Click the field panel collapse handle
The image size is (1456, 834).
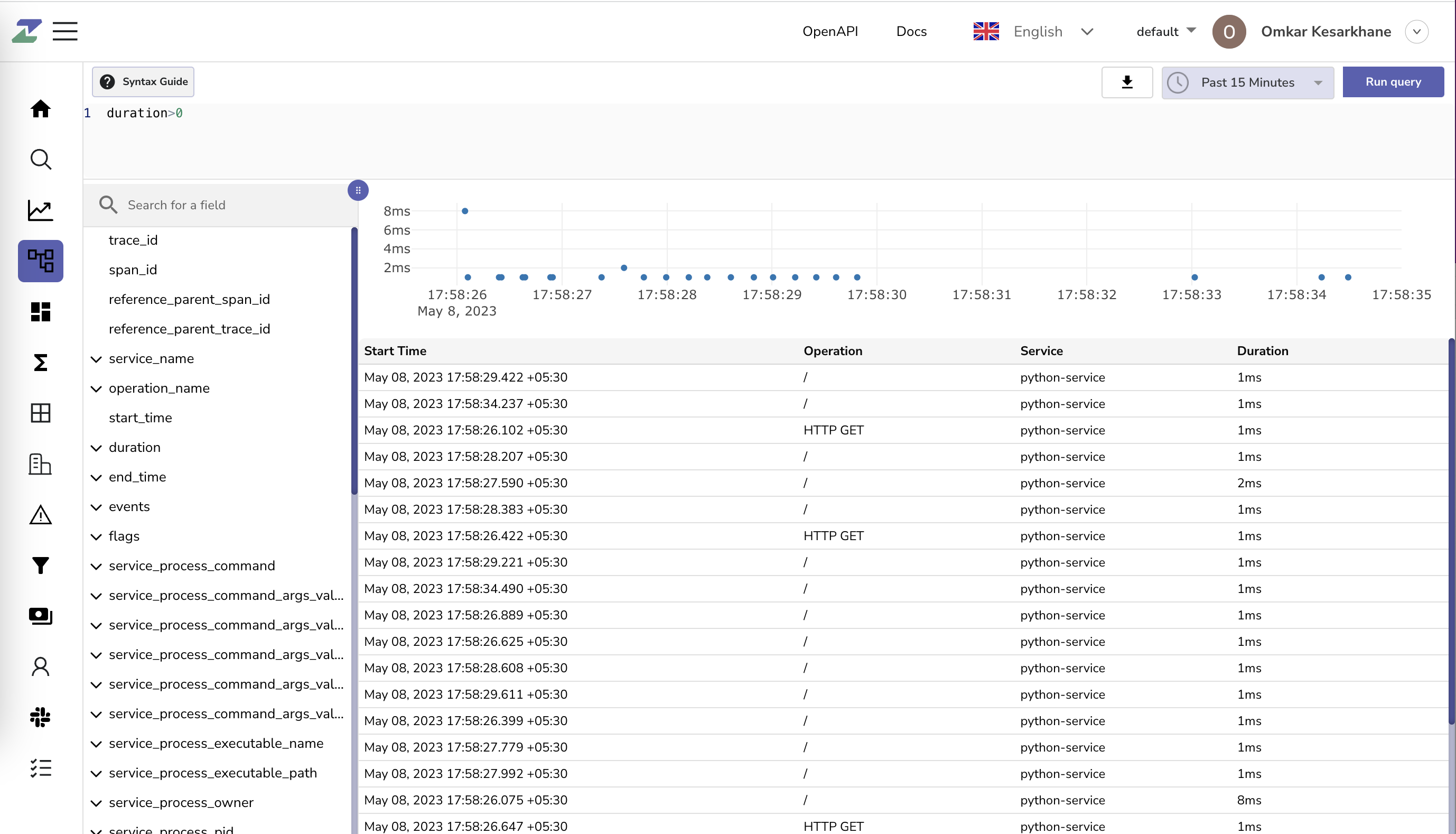(358, 190)
